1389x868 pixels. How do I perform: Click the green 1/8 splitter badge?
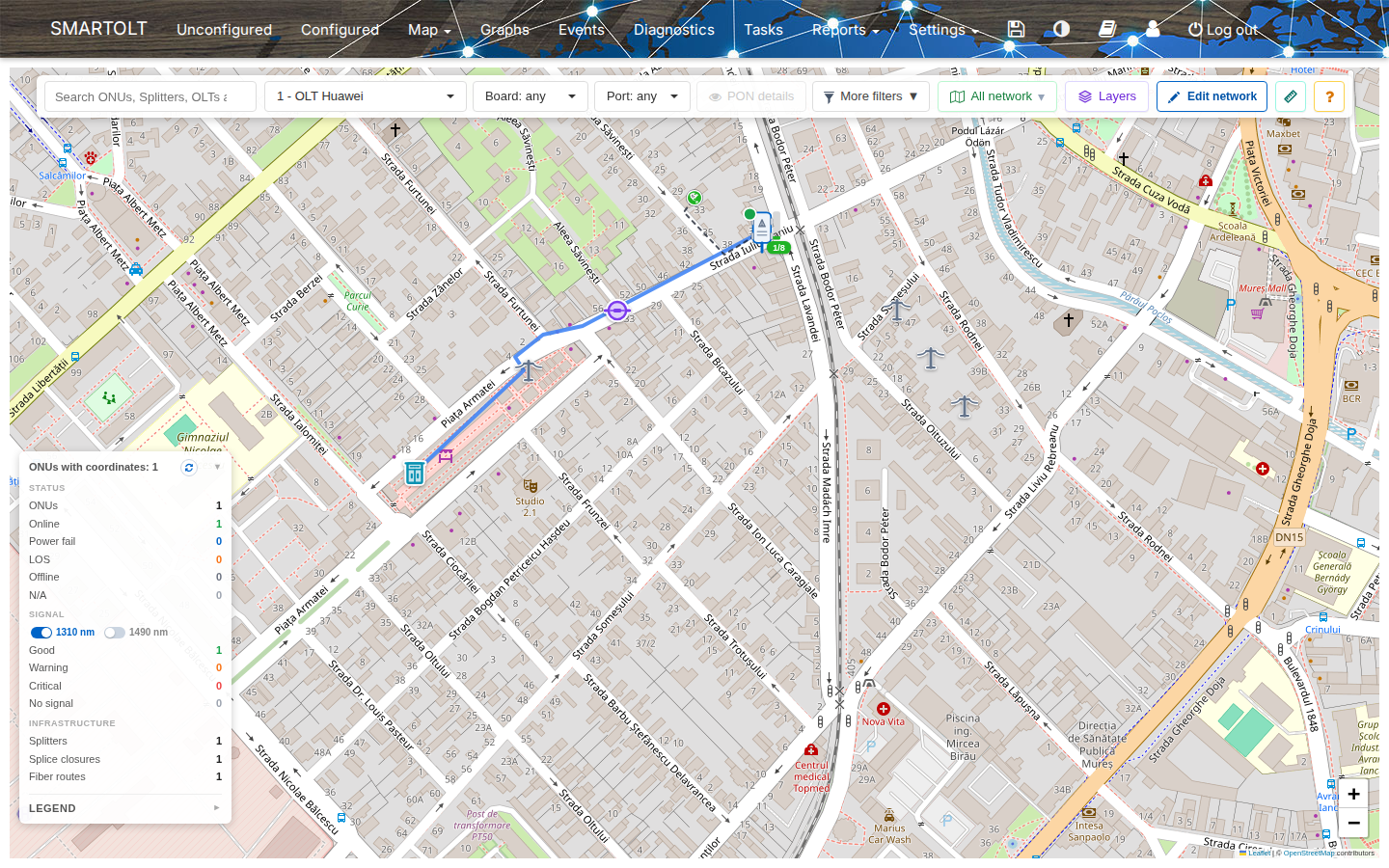[x=778, y=248]
